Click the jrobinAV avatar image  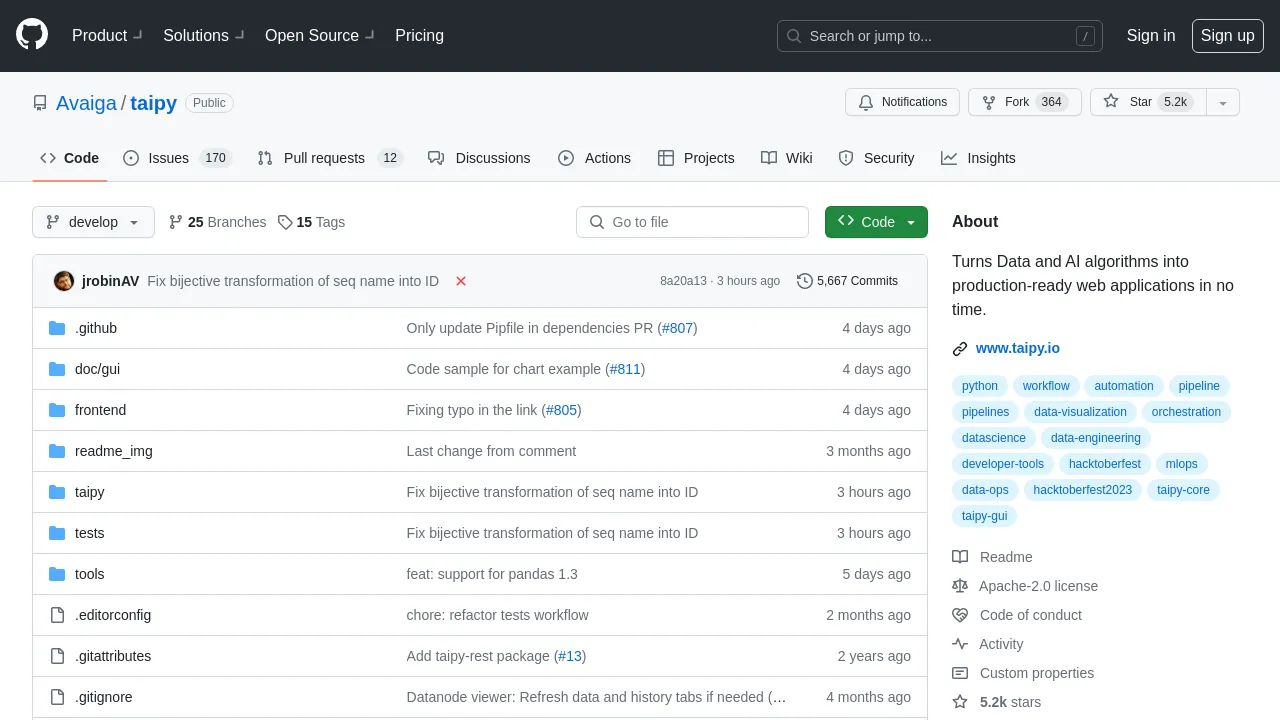point(64,281)
